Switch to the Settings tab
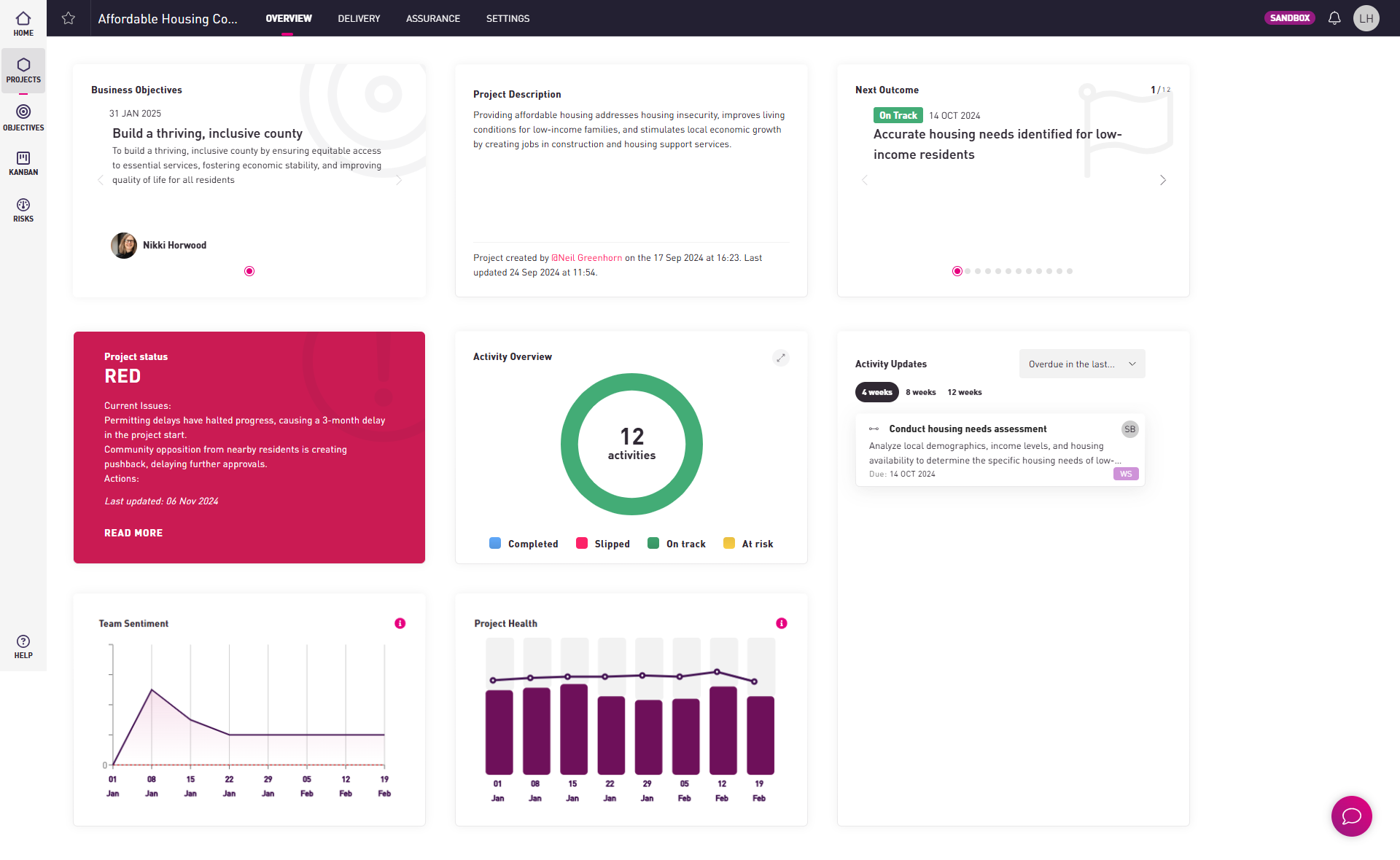Screen dimensions: 1400x860 tap(508, 18)
